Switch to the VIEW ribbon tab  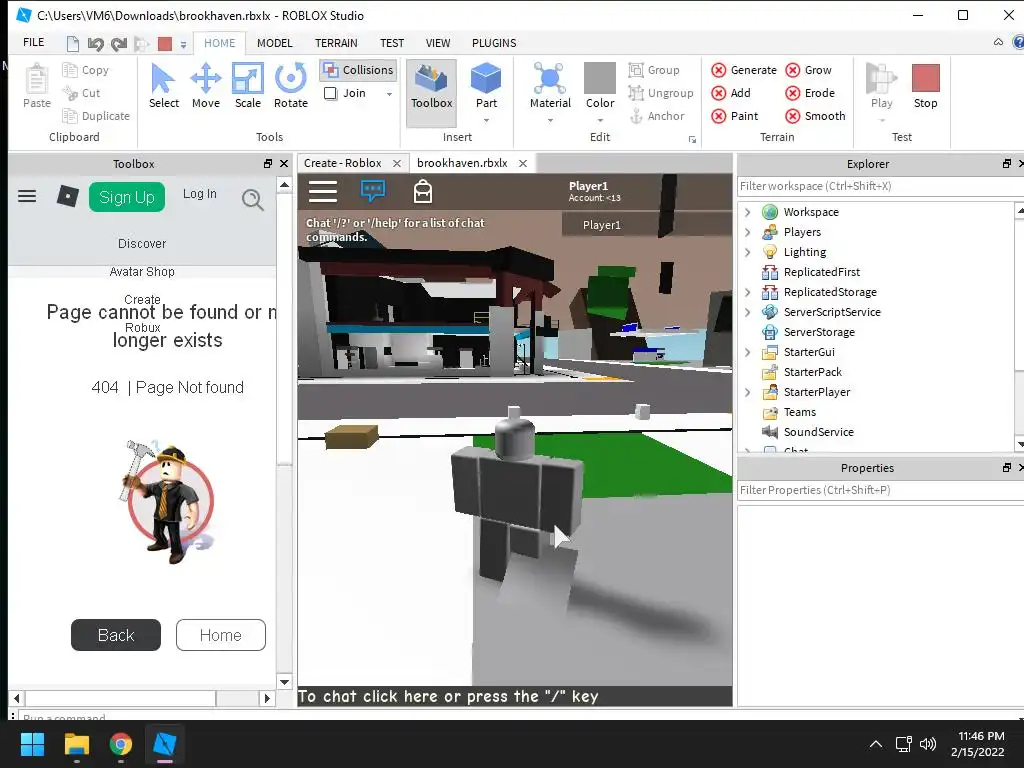(x=438, y=43)
